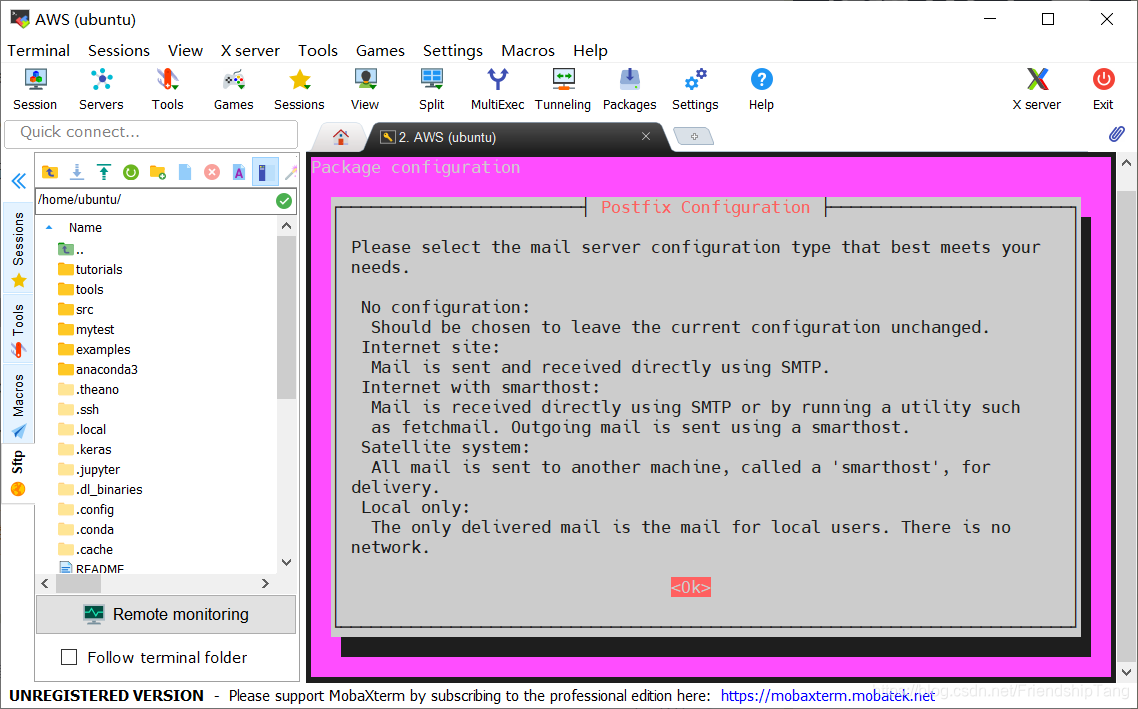Open the Games menu
This screenshot has width=1138, height=709.
tap(380, 51)
